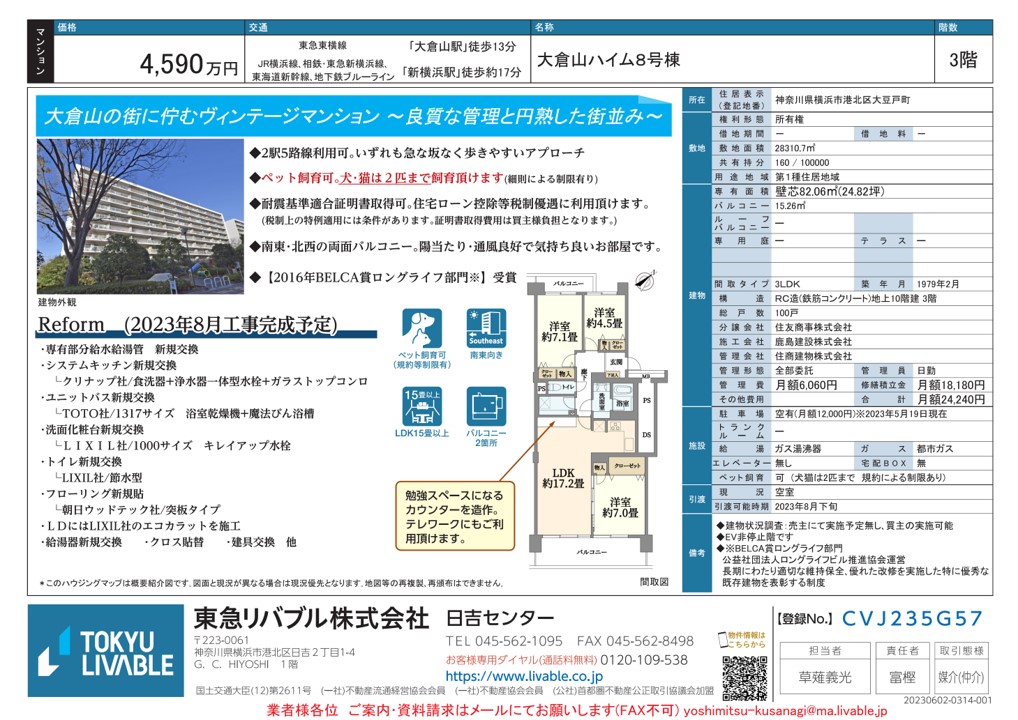This screenshot has width=1018, height=720.
Task: Click the LDK 約17.2畳 room on the floor plan
Action: tap(564, 476)
